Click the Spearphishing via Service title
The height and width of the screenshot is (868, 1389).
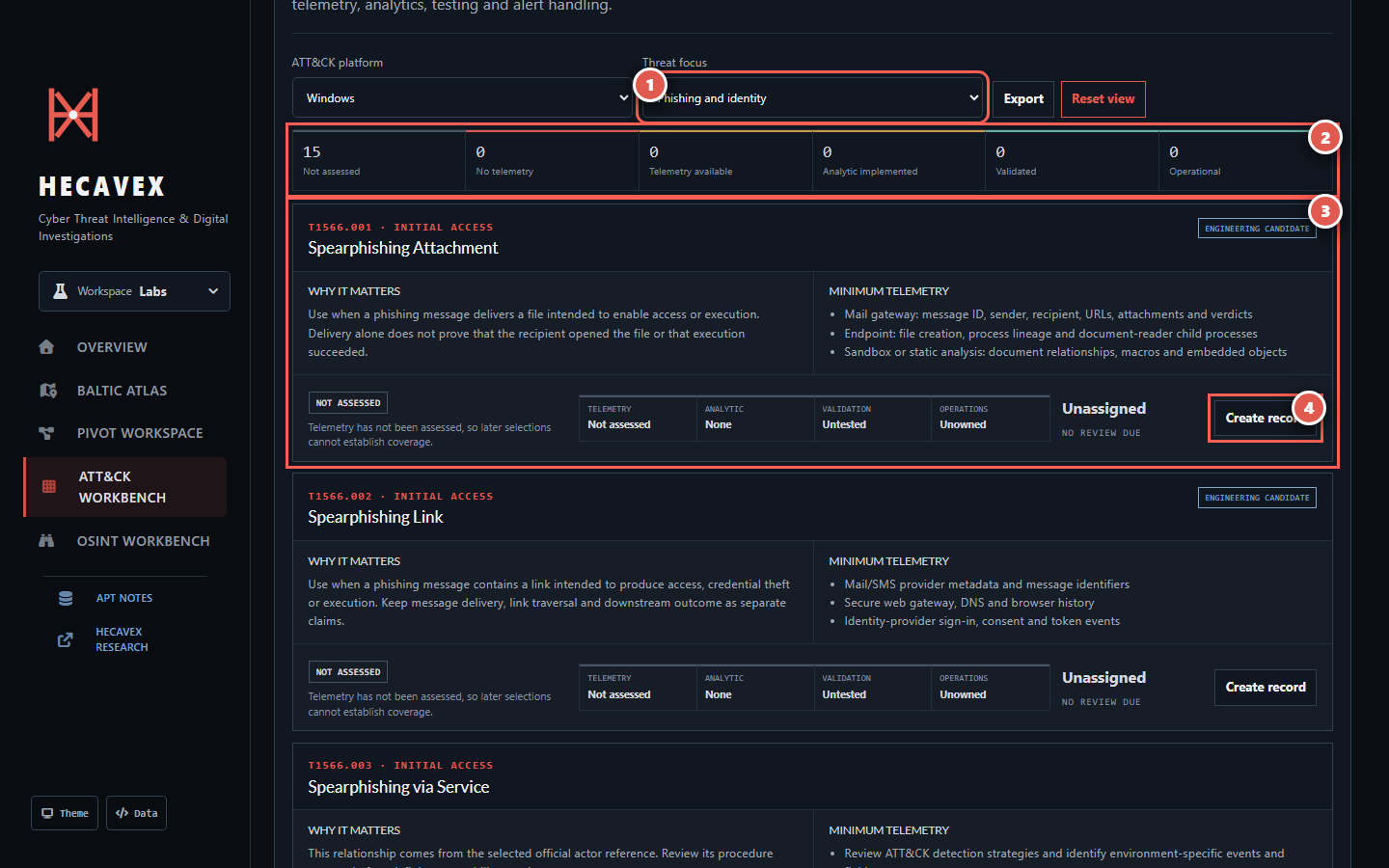pos(398,787)
